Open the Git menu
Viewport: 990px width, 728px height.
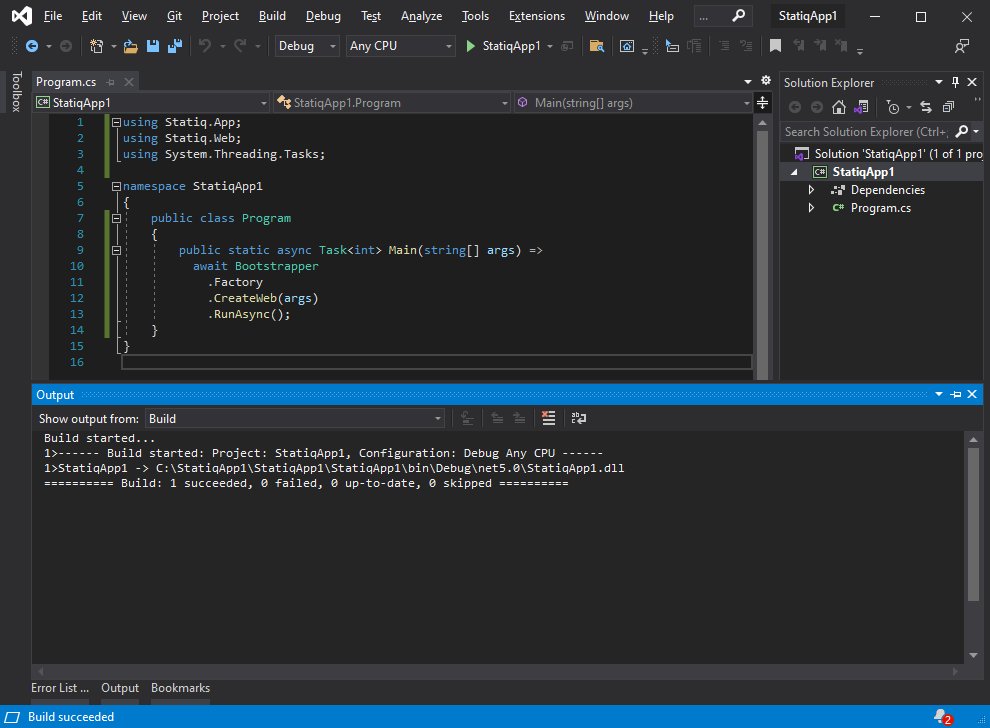pos(174,16)
